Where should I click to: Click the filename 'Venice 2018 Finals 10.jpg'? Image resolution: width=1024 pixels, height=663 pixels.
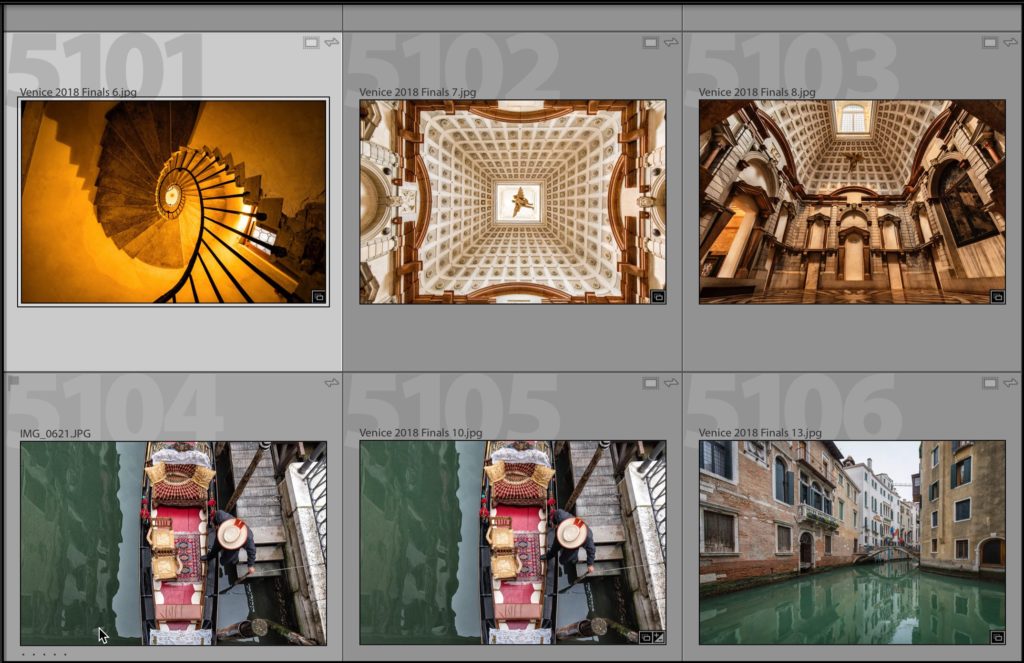421,433
